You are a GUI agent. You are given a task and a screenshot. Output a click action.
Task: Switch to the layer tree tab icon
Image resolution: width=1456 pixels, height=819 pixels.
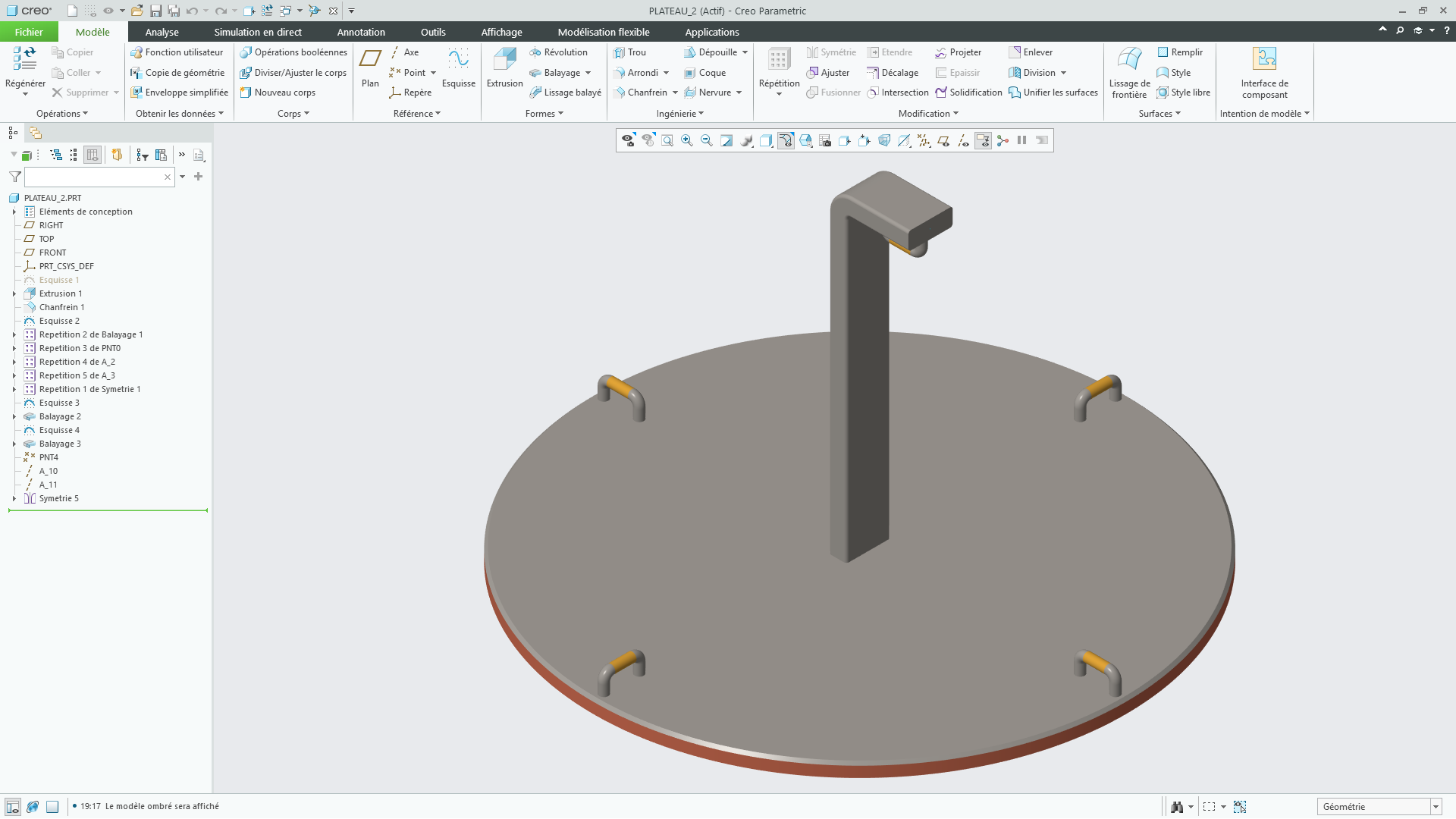coord(36,133)
